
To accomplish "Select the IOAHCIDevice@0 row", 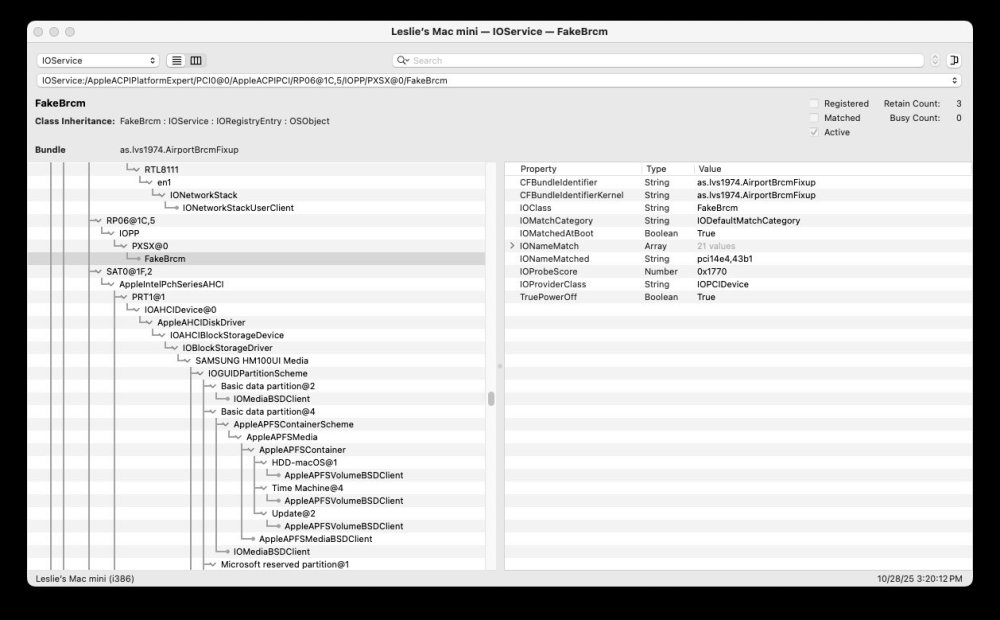I will coord(256,309).
